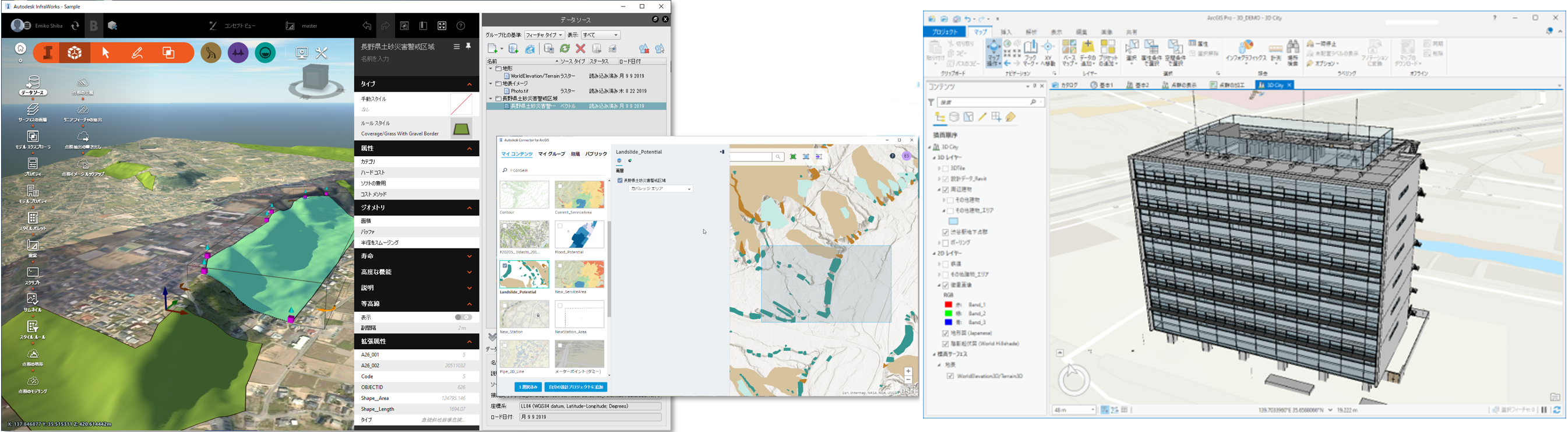The width and height of the screenshot is (1568, 432).
Task: Open the フィーチャタイプ grouping dropdown
Action: (544, 36)
